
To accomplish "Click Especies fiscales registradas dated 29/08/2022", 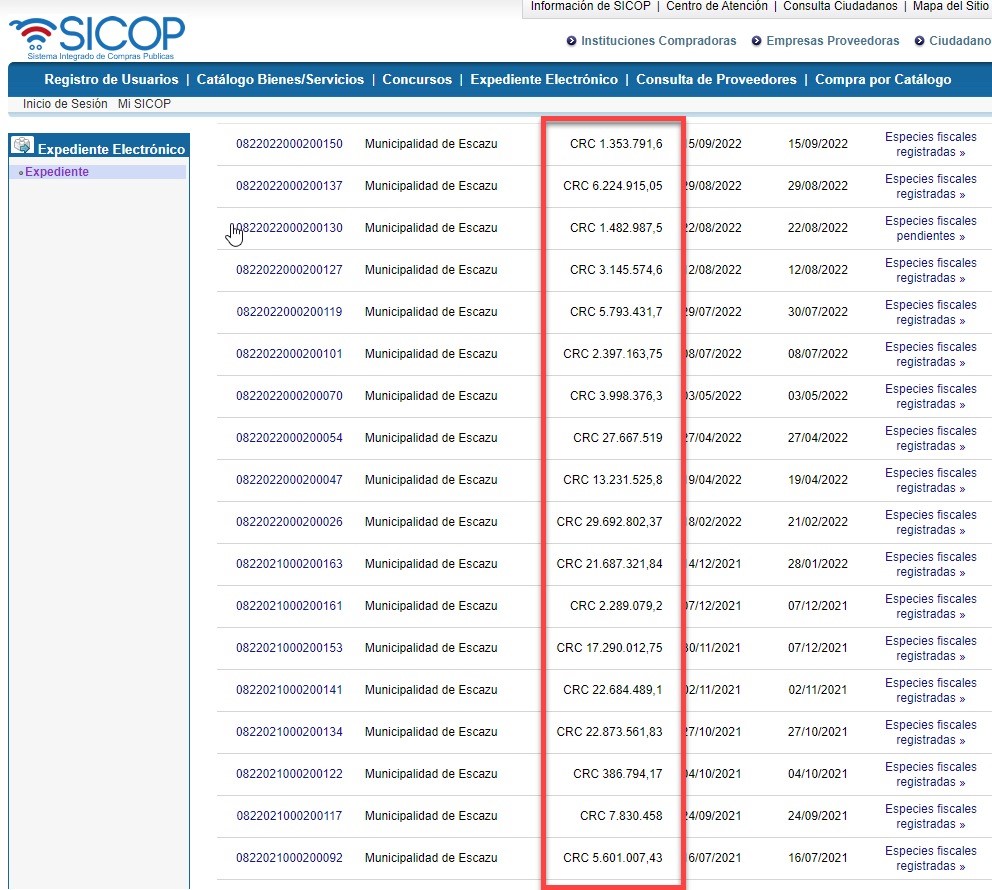I will [931, 187].
